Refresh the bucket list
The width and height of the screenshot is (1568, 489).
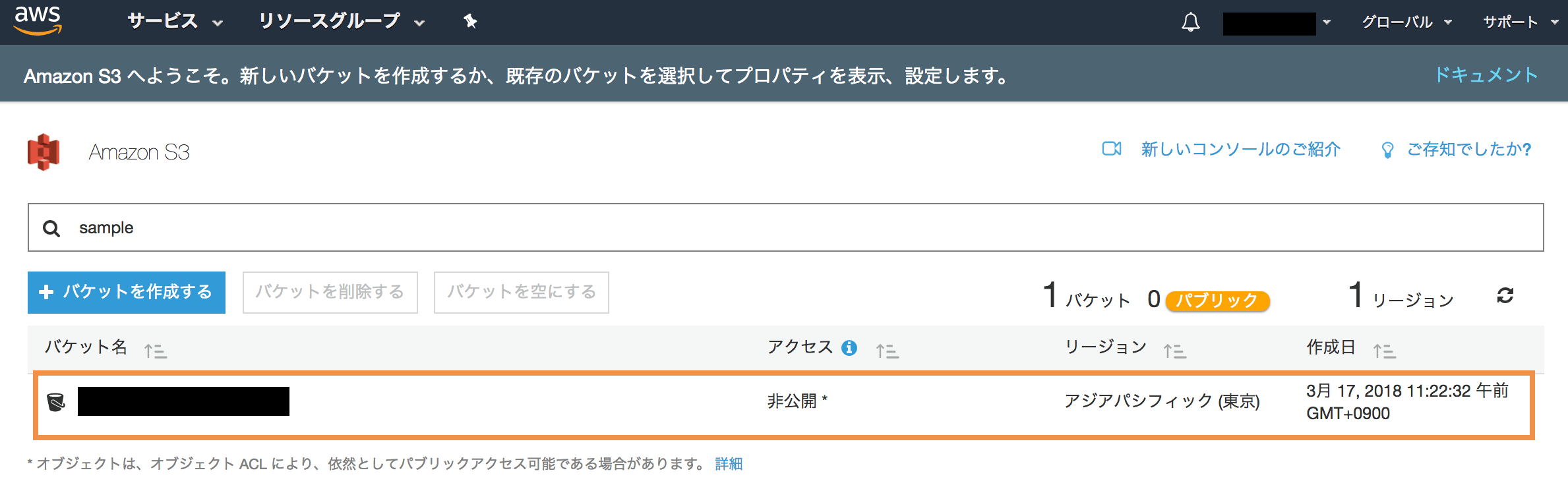point(1504,297)
